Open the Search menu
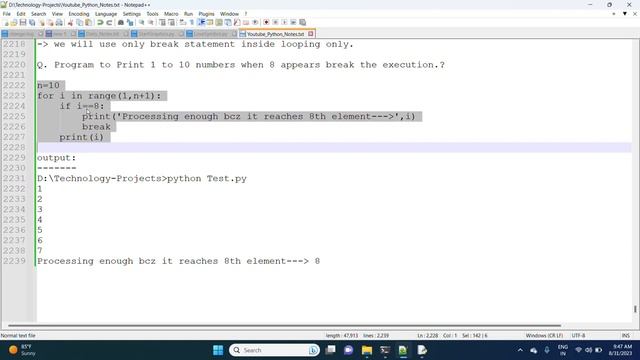This screenshot has height=360, width=640. [x=38, y=14]
